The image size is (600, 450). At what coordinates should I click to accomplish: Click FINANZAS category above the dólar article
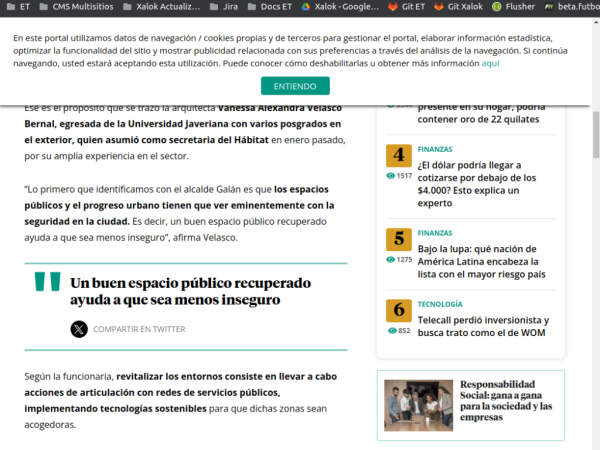[x=435, y=149]
